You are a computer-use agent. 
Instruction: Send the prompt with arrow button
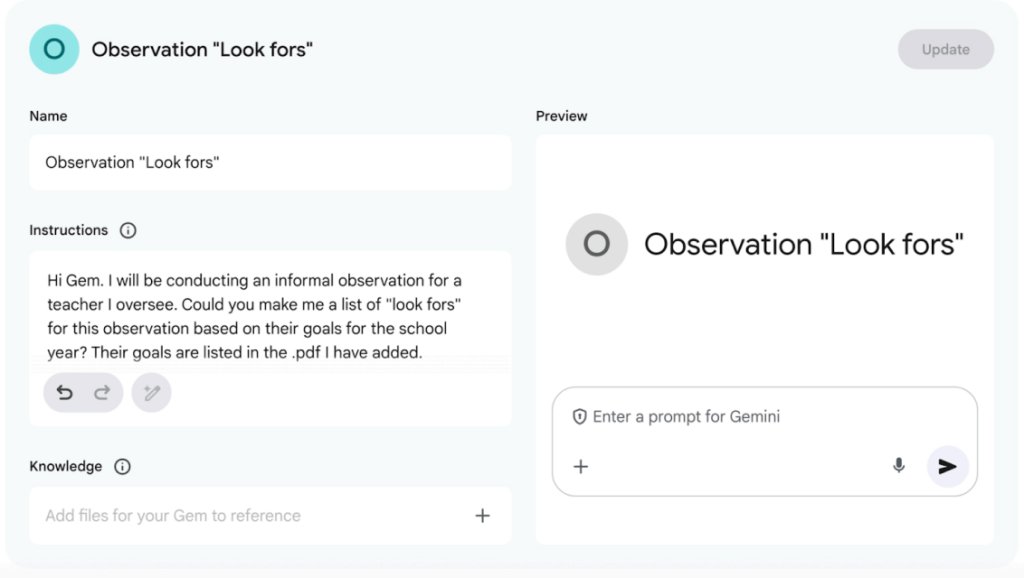pyautogui.click(x=947, y=466)
